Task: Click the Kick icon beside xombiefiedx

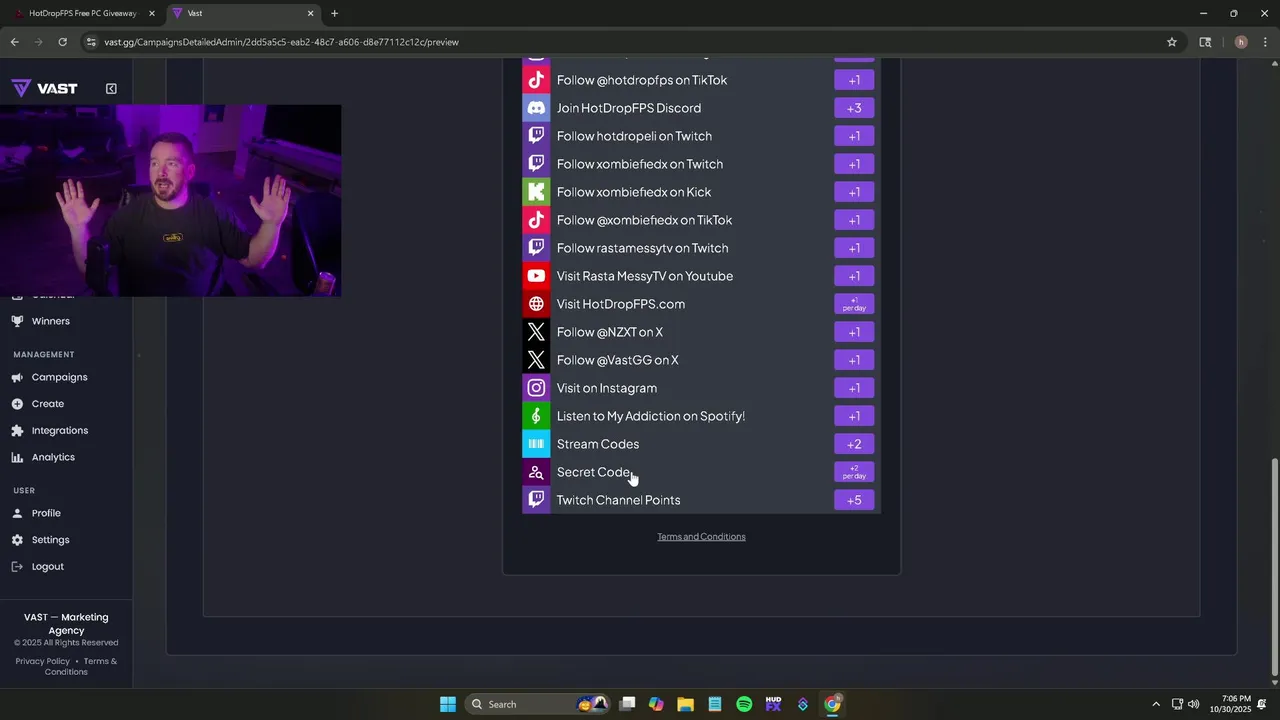Action: (x=536, y=192)
